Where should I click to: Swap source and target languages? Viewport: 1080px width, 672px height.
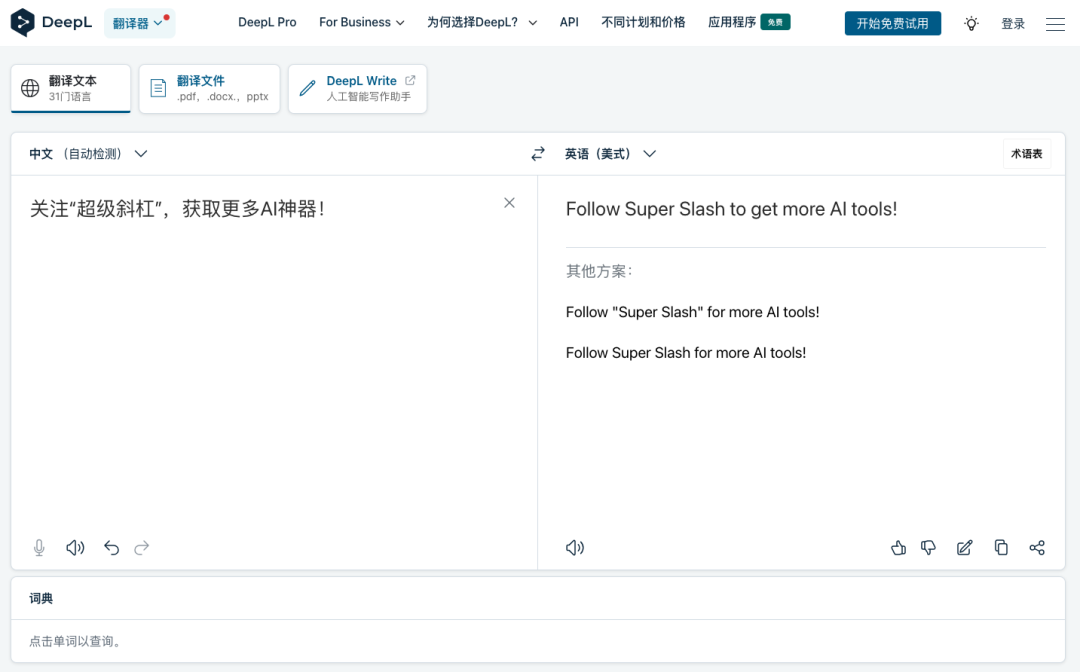pos(538,154)
